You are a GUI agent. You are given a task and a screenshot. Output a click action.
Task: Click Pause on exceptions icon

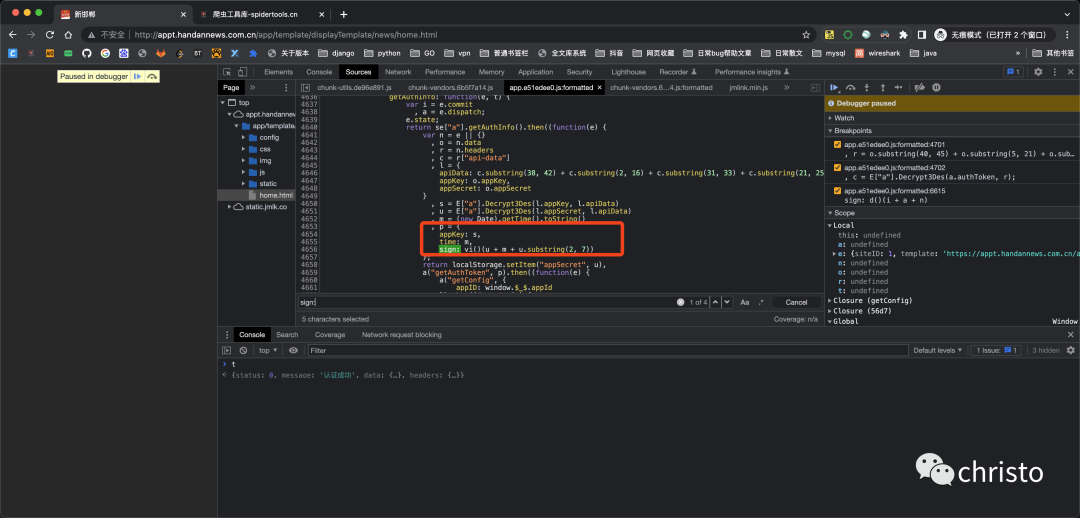pos(937,88)
